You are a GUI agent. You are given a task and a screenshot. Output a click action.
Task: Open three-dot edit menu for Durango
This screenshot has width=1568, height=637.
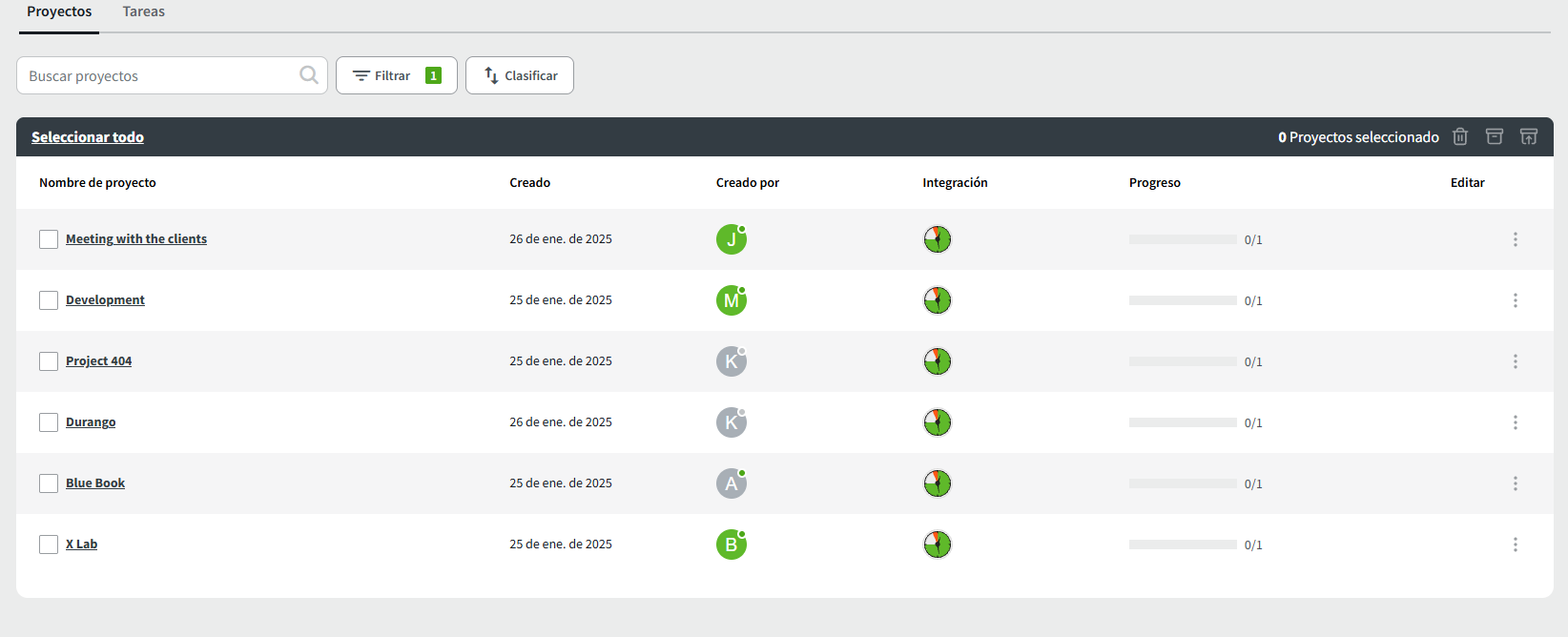[x=1515, y=422]
